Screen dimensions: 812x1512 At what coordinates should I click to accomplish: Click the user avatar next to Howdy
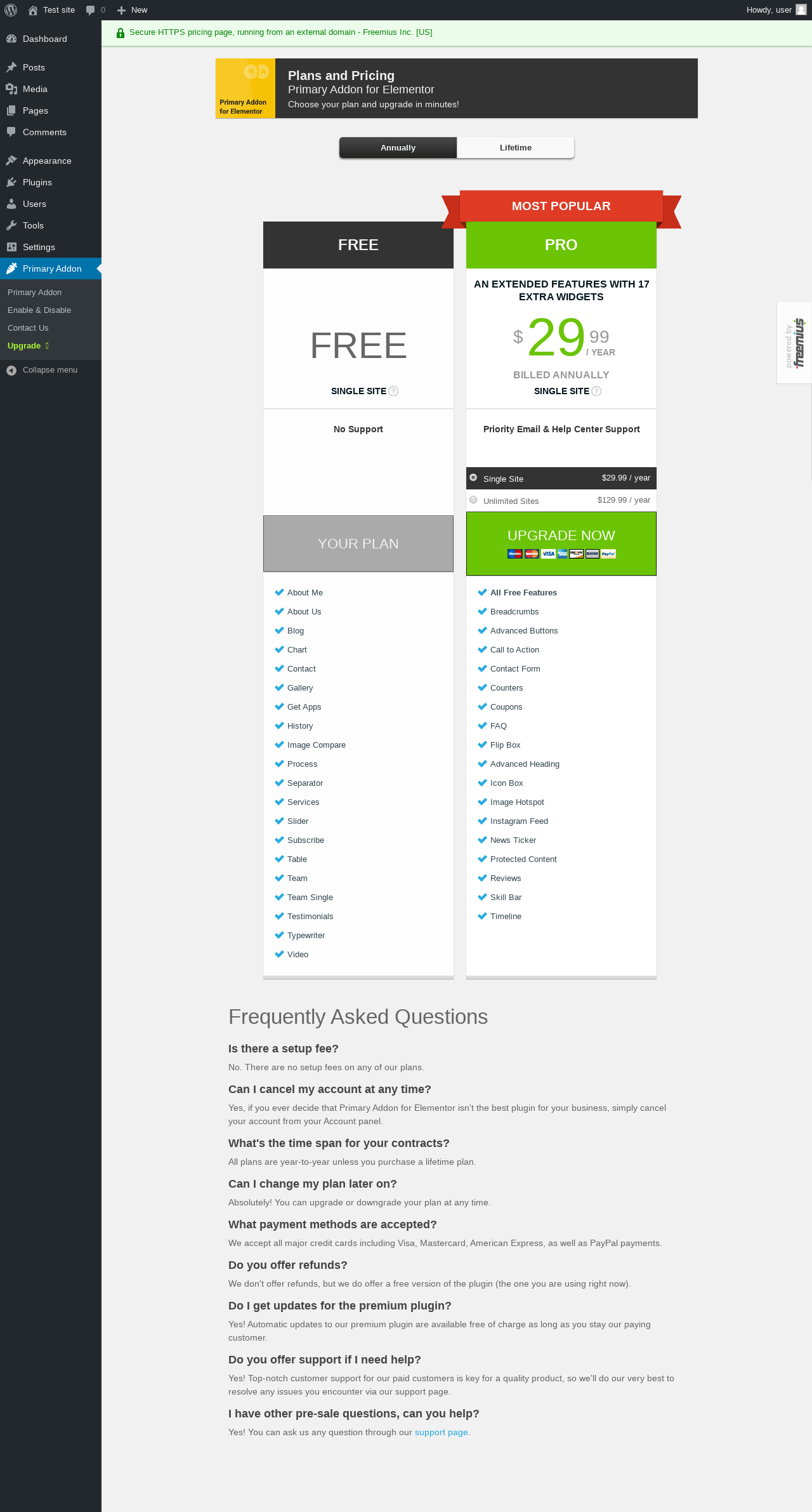(x=801, y=10)
